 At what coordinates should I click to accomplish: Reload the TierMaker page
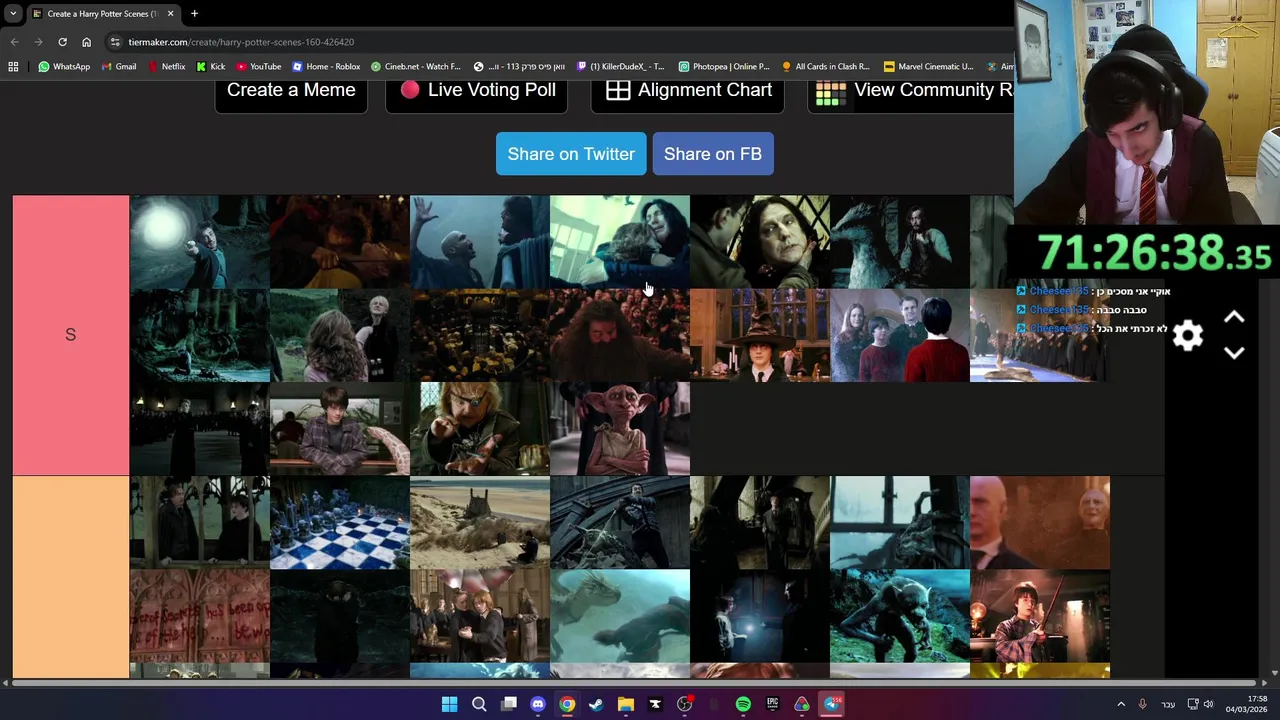coord(62,42)
